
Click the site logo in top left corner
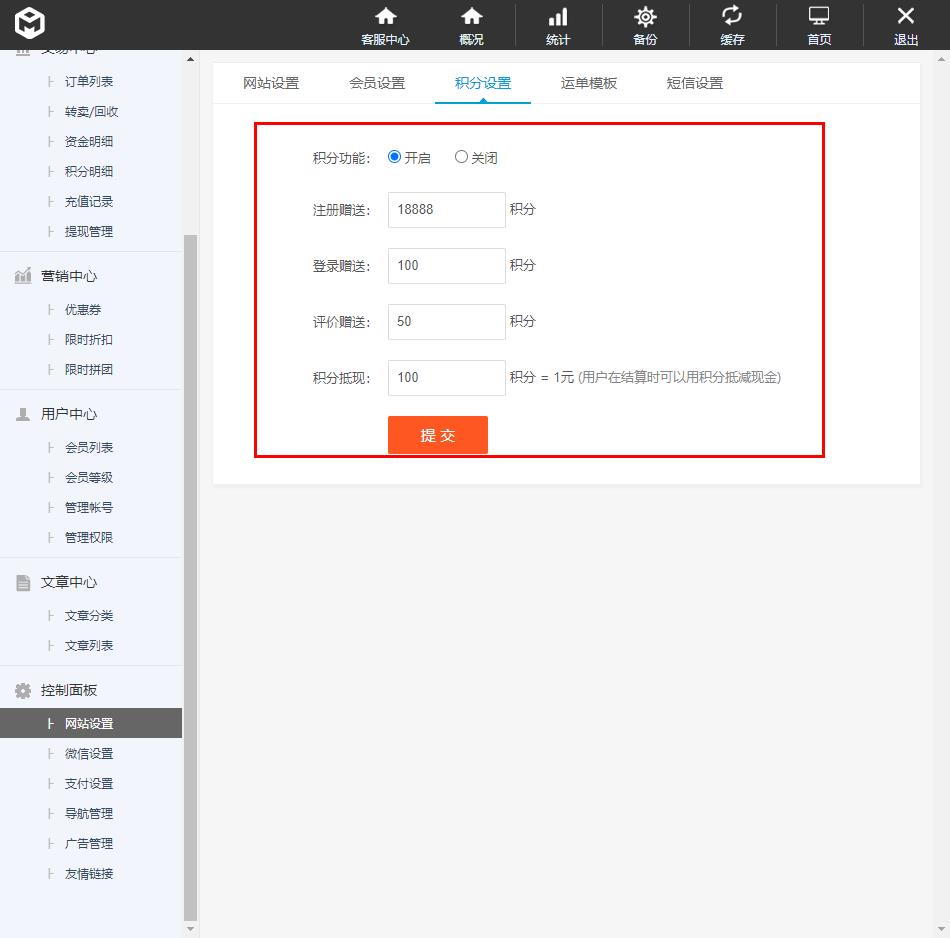(x=29, y=24)
